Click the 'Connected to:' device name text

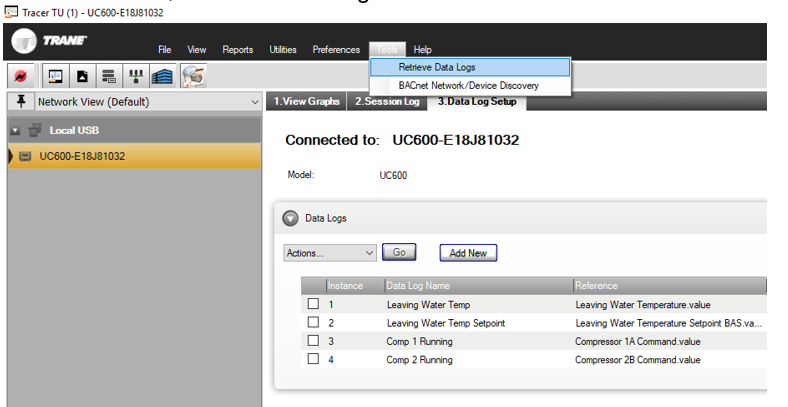[455, 140]
